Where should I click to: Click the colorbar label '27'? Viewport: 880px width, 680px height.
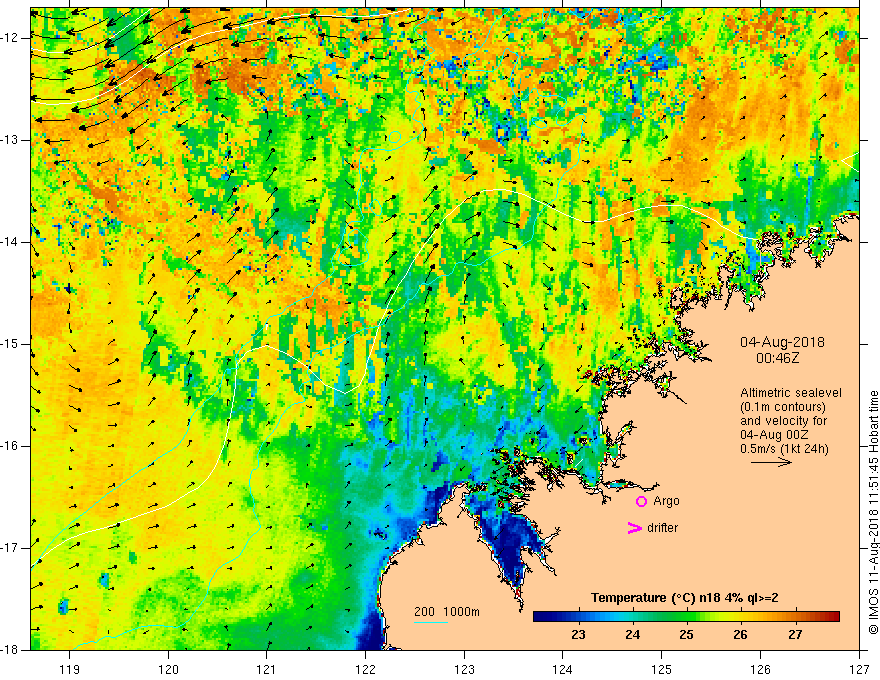795,635
